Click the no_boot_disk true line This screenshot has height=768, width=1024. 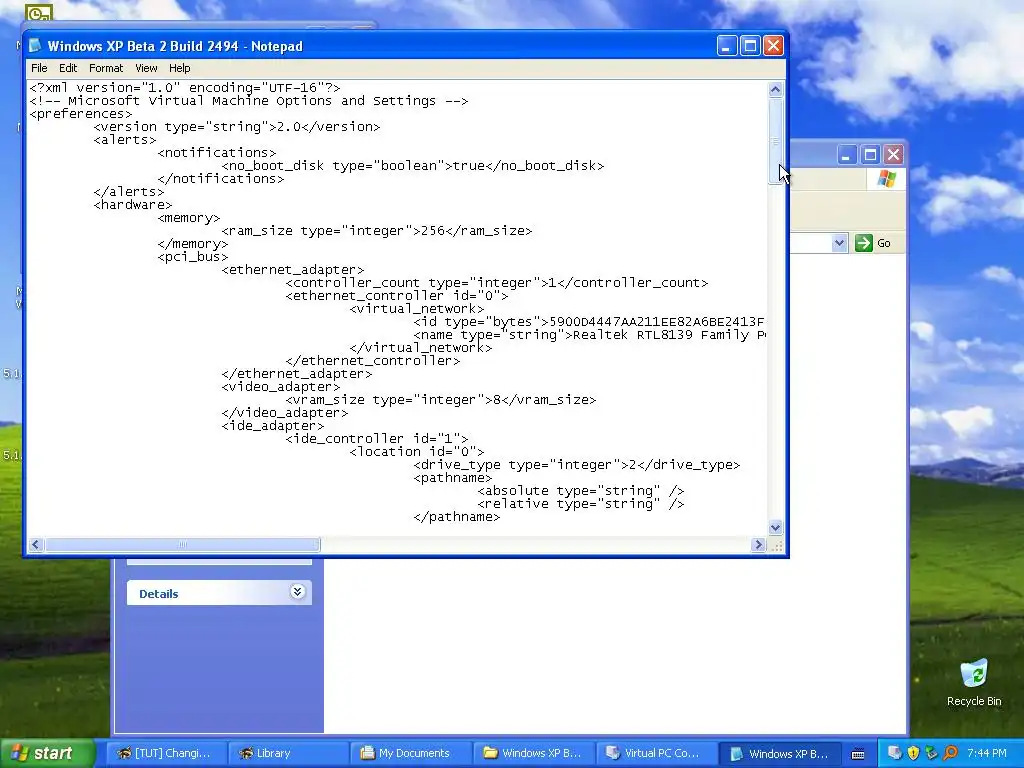pyautogui.click(x=413, y=166)
